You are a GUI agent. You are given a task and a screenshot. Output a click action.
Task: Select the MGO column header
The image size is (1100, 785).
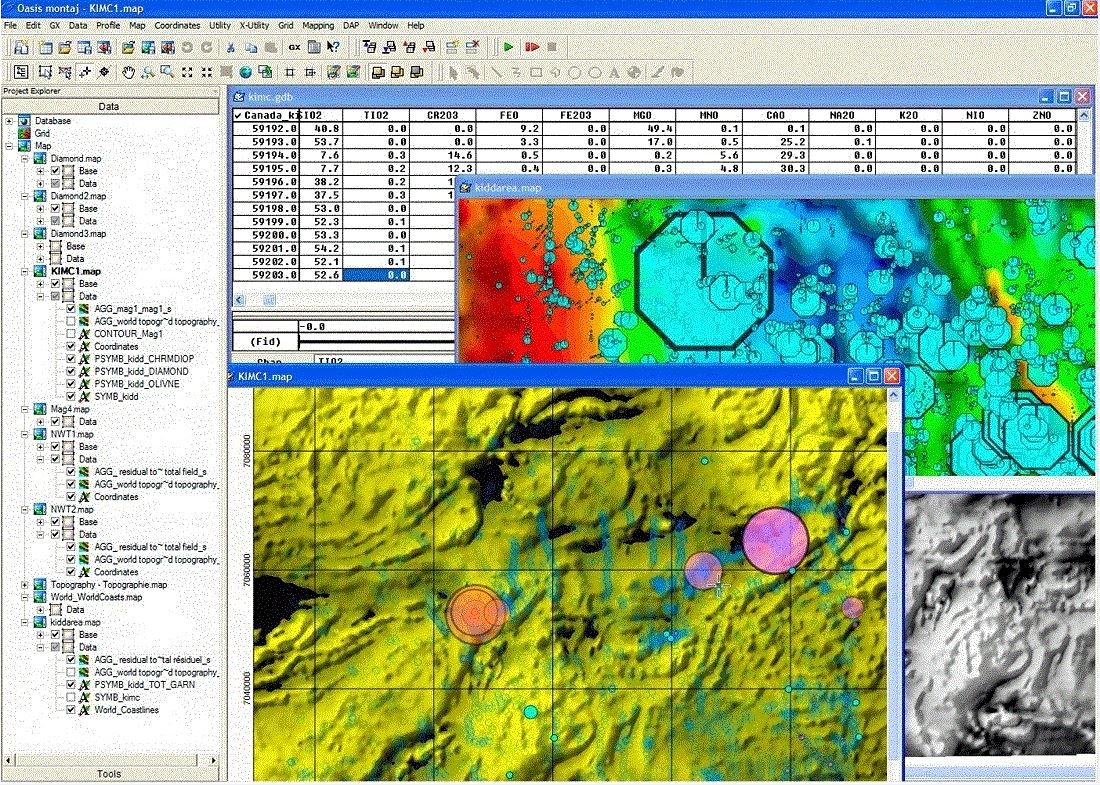click(x=643, y=115)
